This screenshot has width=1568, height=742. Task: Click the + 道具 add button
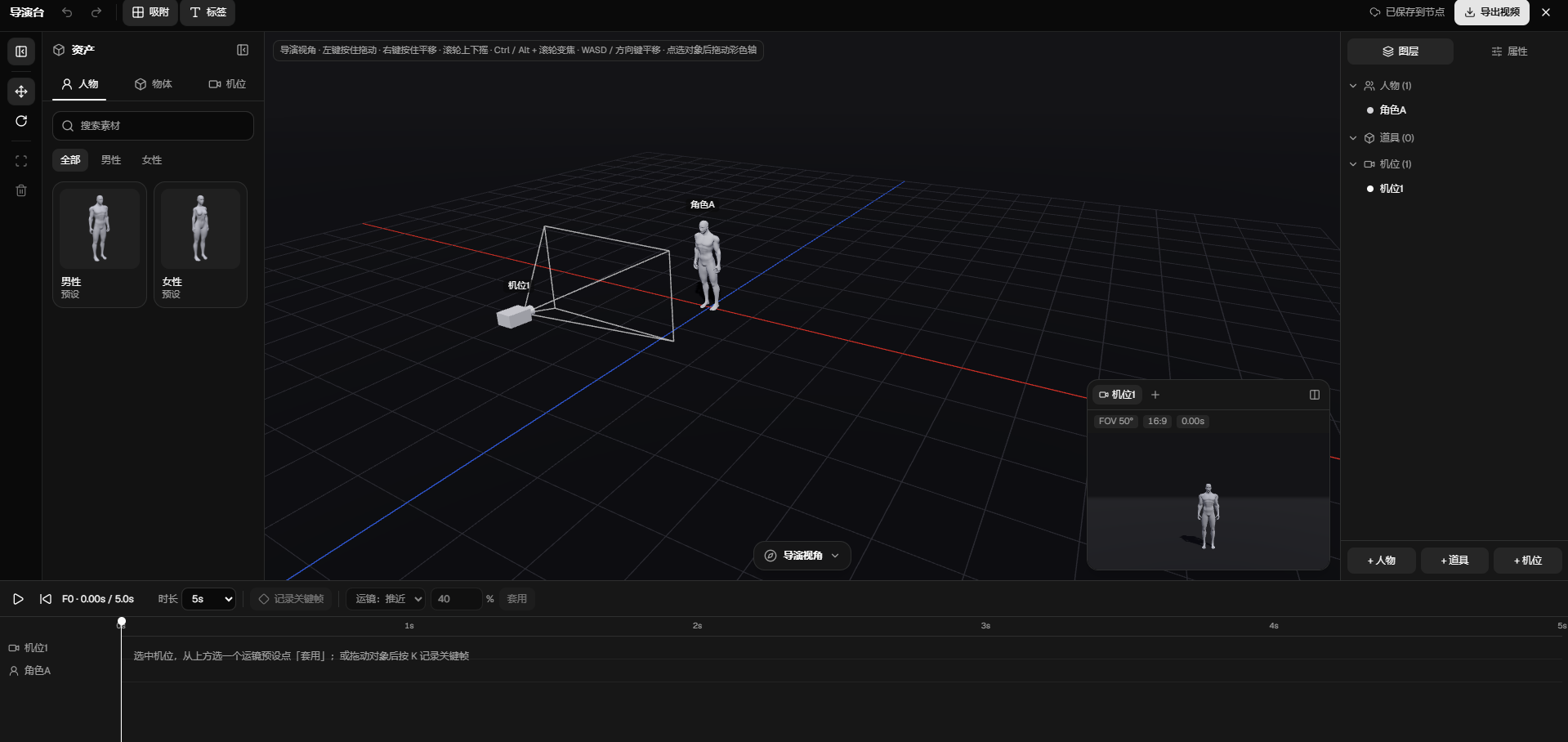[1454, 561]
